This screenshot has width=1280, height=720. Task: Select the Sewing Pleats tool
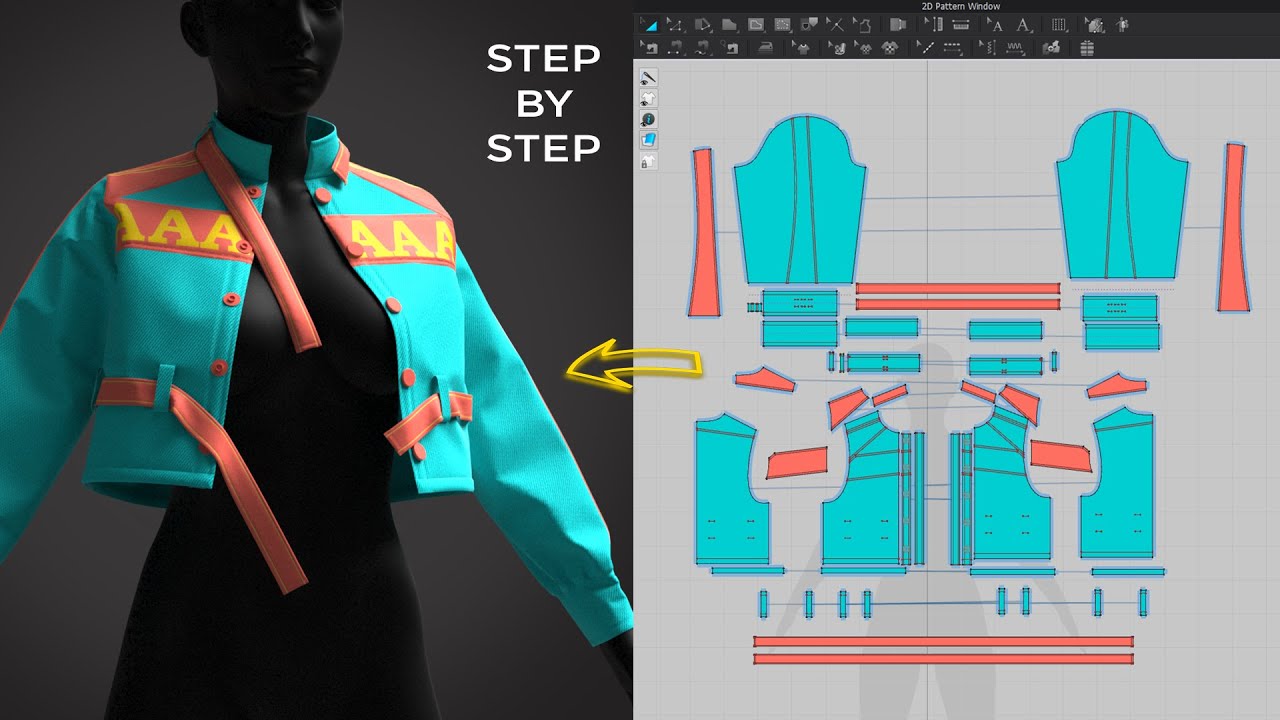coord(960,25)
